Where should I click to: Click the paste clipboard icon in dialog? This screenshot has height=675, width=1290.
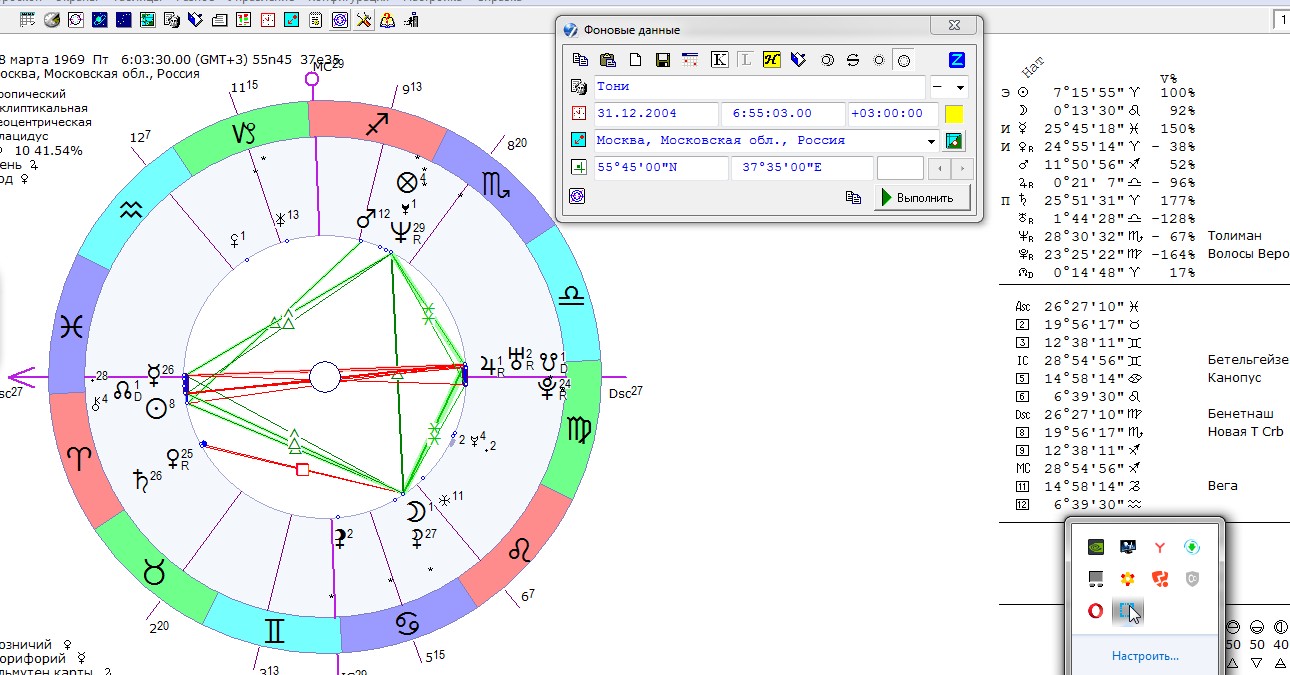pyautogui.click(x=608, y=60)
